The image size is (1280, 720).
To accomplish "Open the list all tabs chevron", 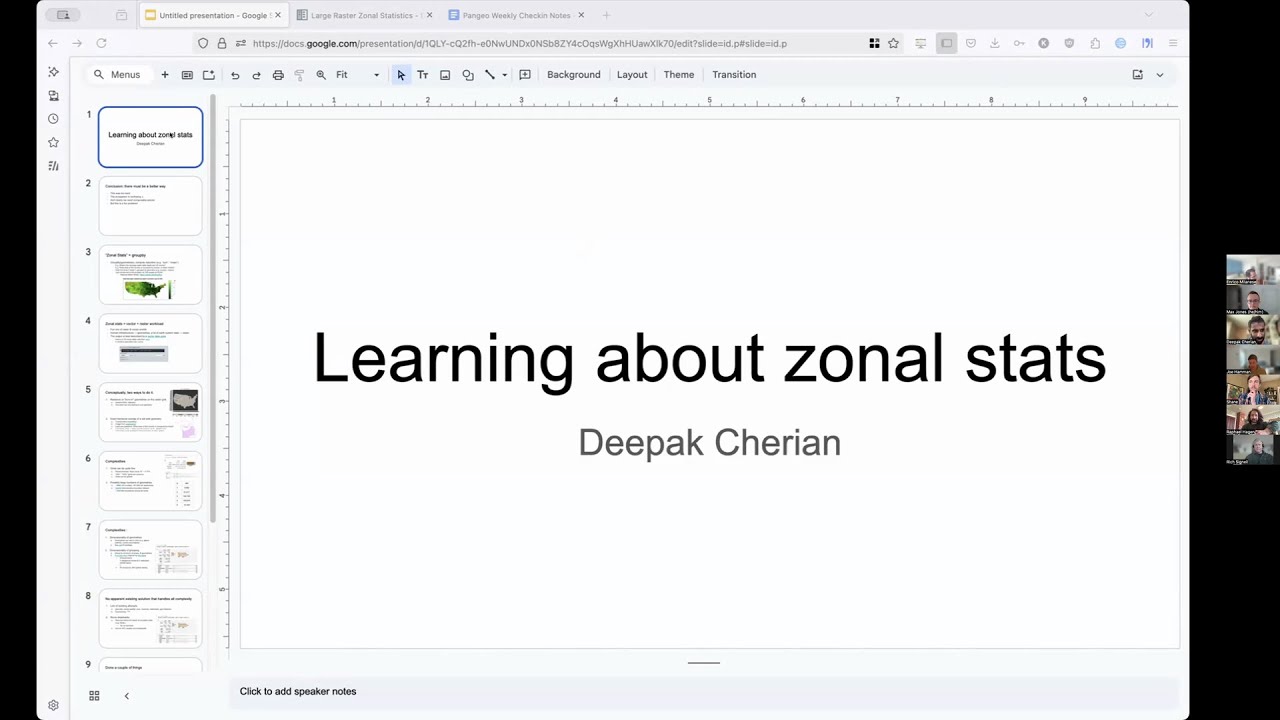I will (x=1149, y=15).
